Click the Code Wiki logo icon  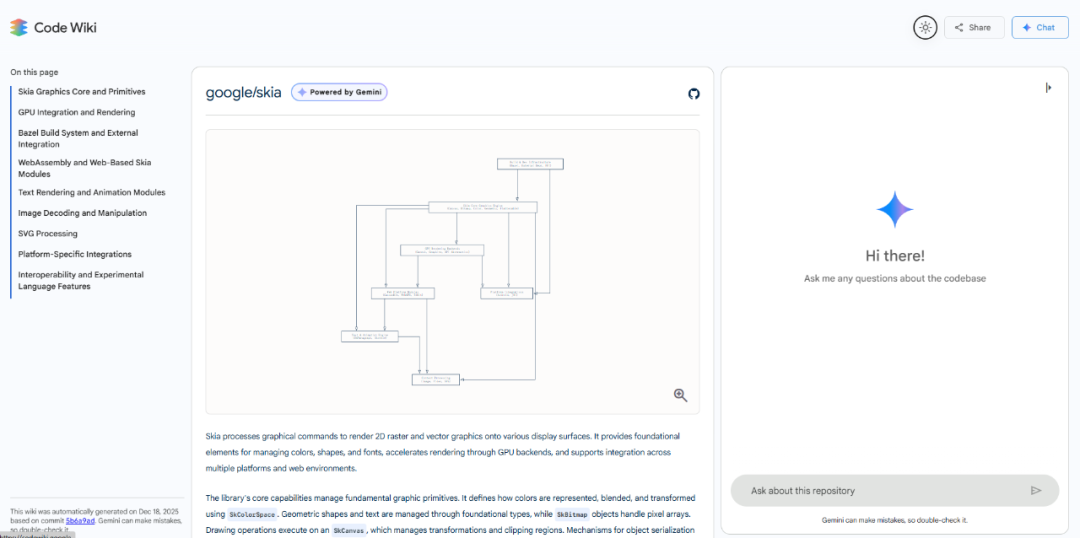coord(19,28)
